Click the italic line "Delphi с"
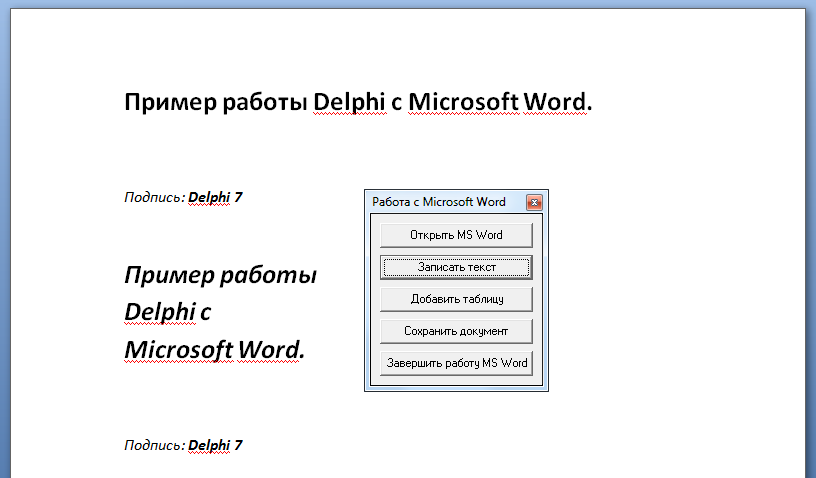Viewport: 816px width, 478px height. [x=166, y=312]
